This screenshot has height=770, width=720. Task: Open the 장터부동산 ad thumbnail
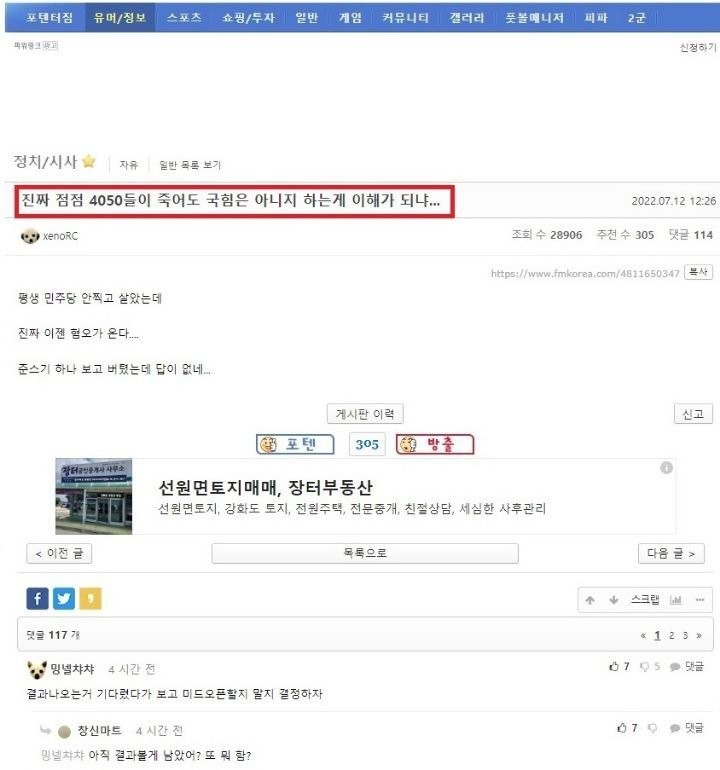(94, 496)
